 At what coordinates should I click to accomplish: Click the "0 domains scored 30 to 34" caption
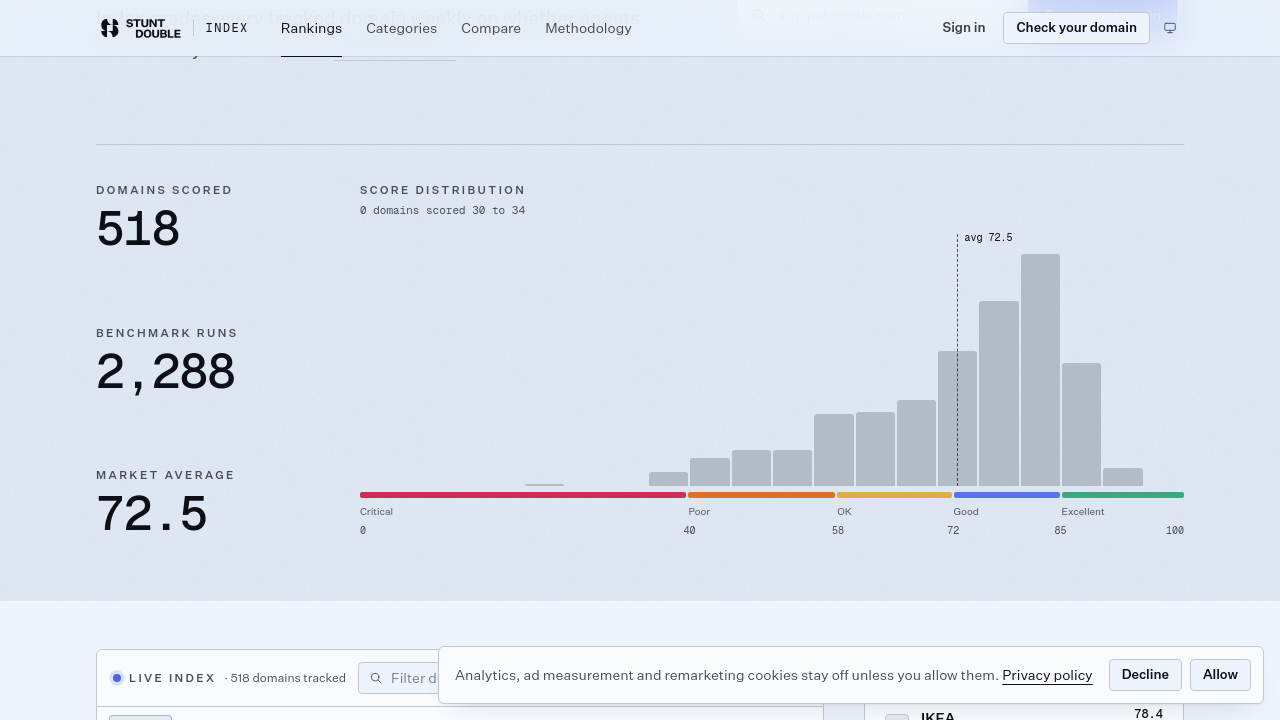(443, 211)
